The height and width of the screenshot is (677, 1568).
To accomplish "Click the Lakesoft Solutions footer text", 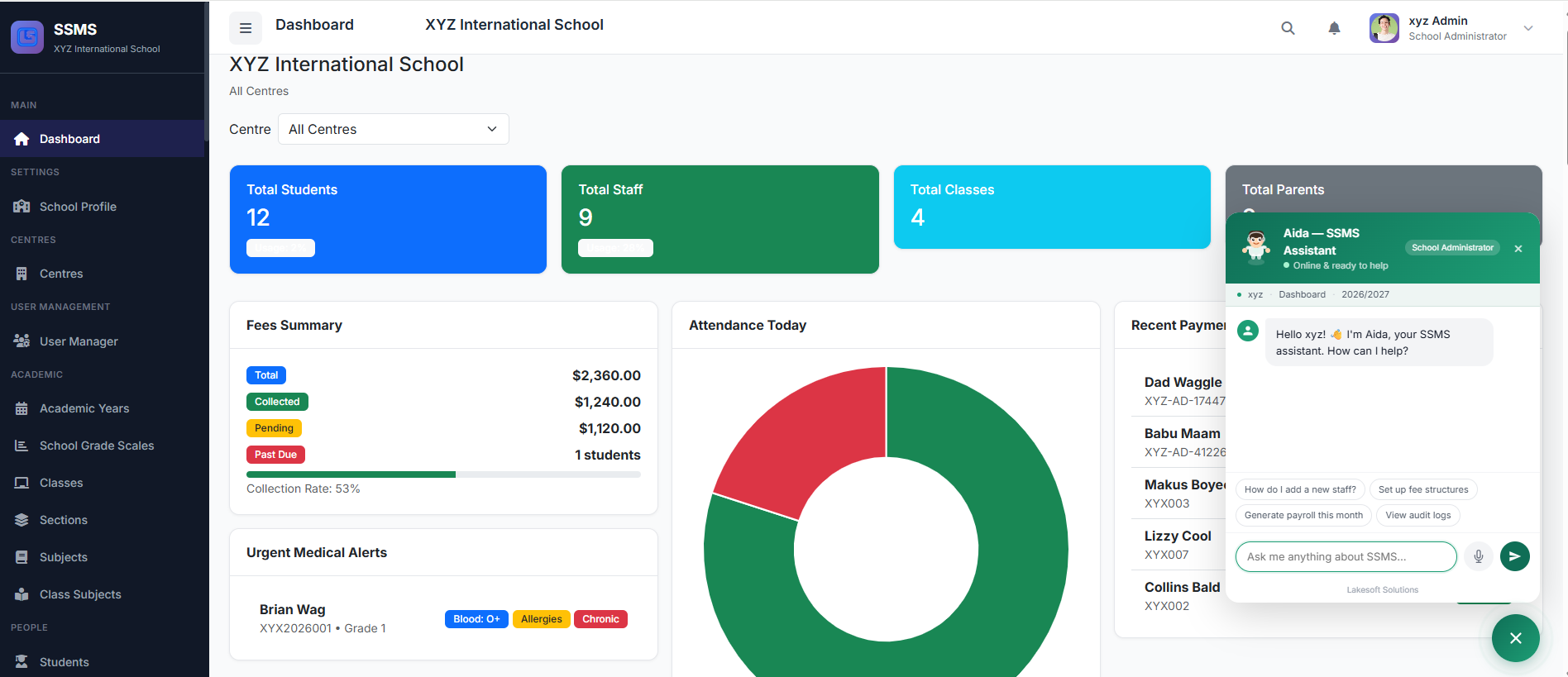I will [x=1382, y=590].
